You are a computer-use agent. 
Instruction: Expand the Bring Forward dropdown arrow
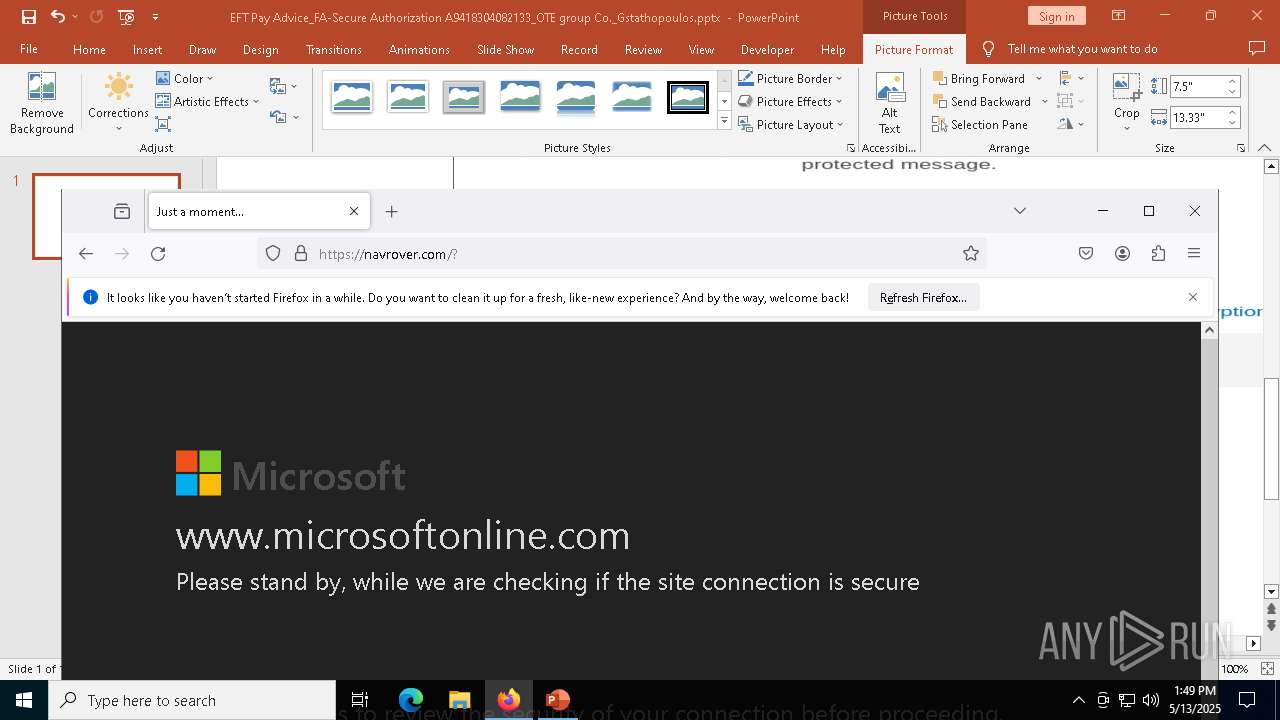click(1039, 78)
